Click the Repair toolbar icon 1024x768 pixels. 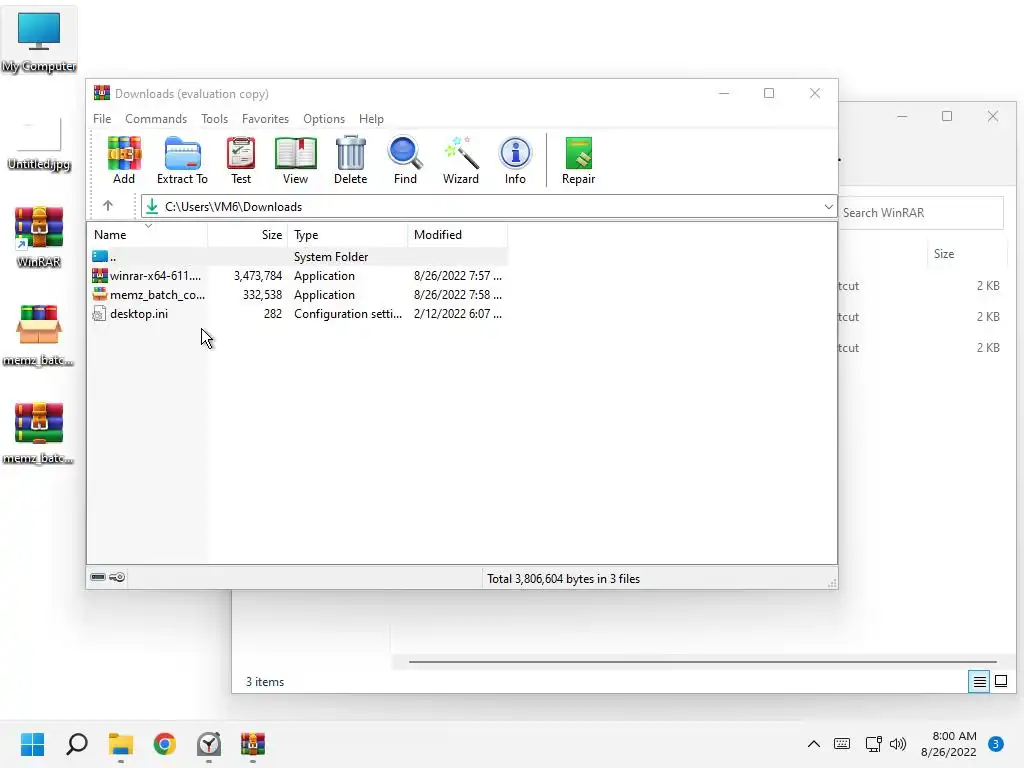579,161
